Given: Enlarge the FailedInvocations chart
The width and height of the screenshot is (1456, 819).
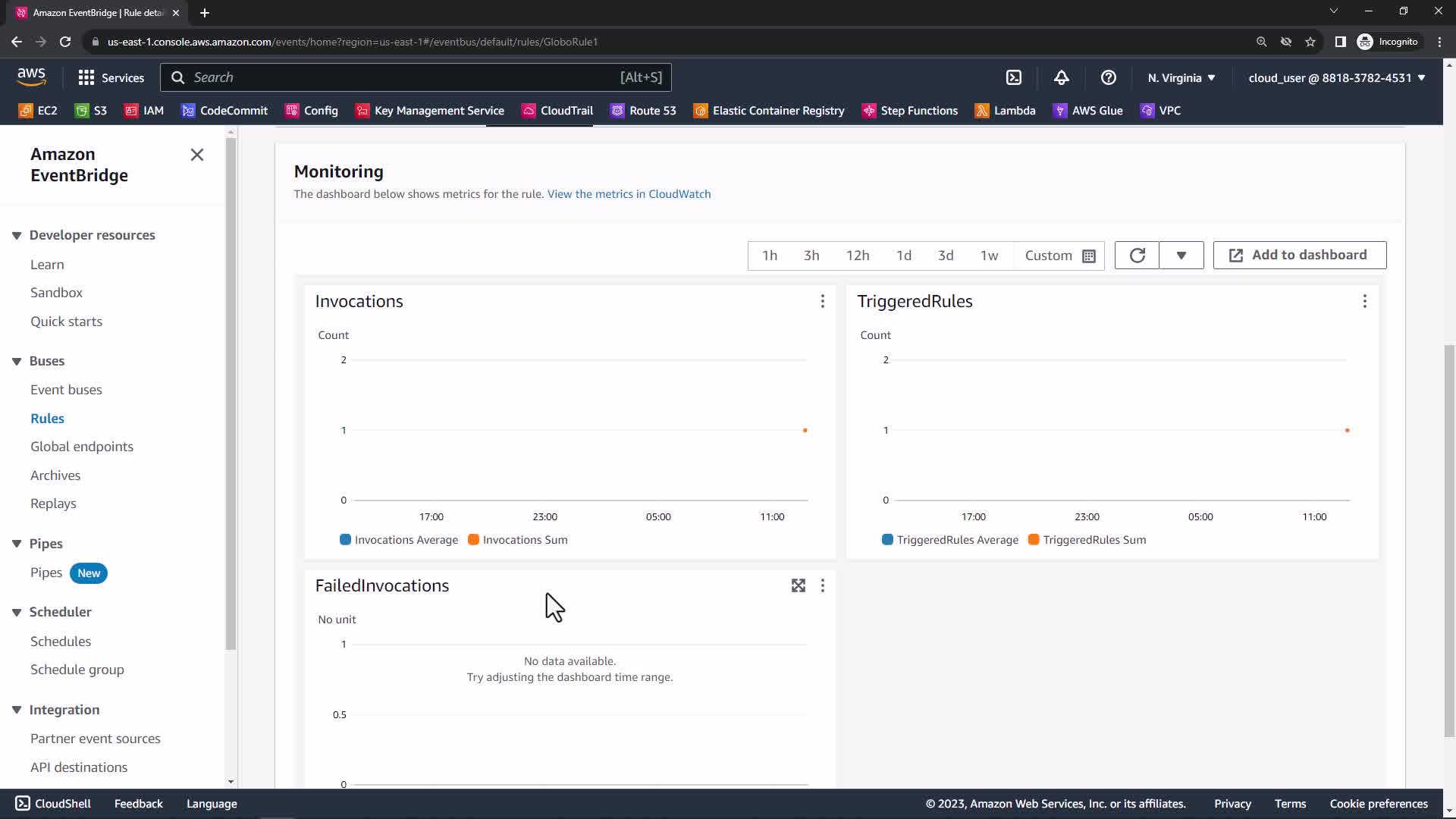Looking at the screenshot, I should (798, 585).
